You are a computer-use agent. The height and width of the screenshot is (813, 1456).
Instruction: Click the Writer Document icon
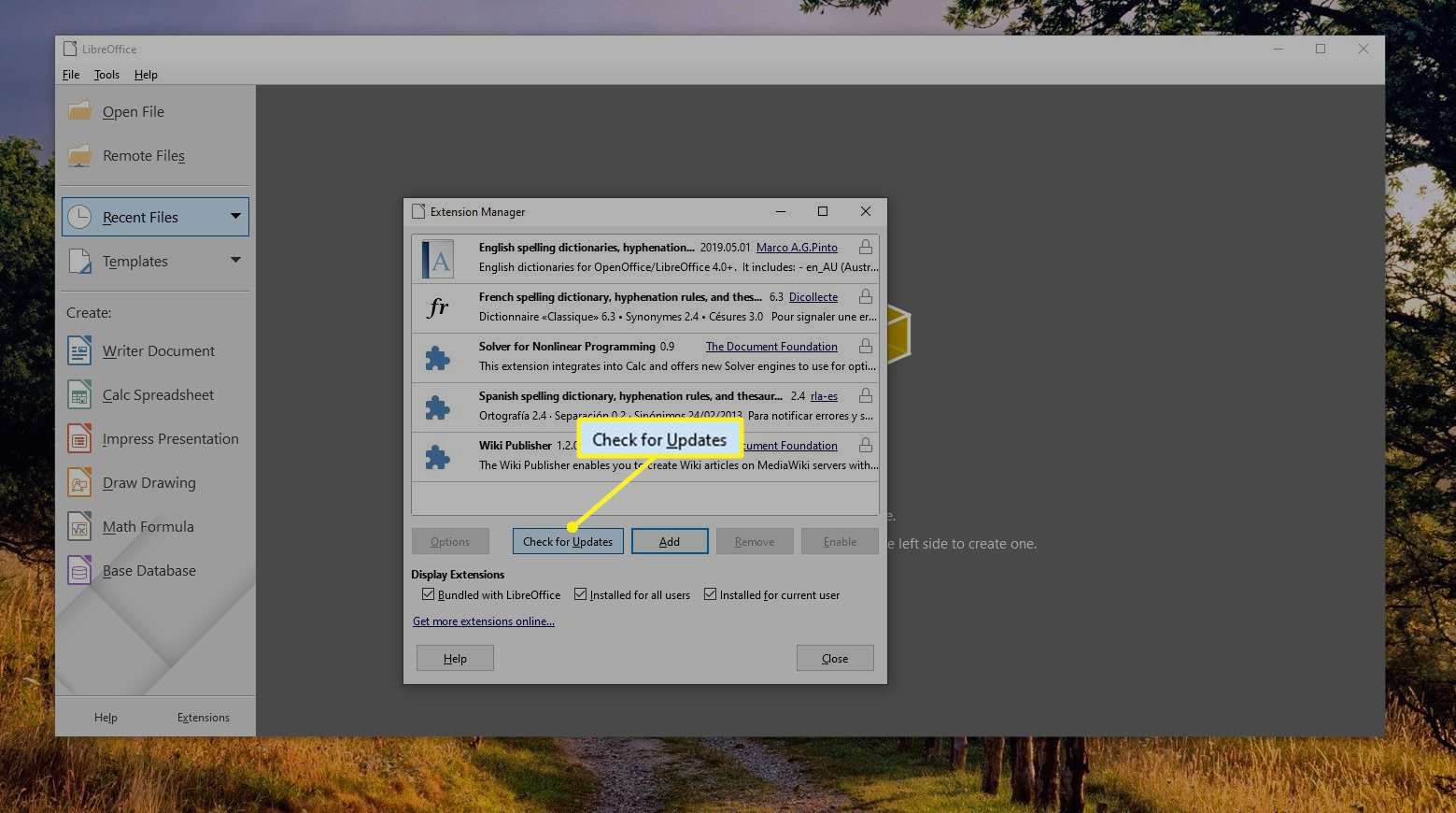79,350
